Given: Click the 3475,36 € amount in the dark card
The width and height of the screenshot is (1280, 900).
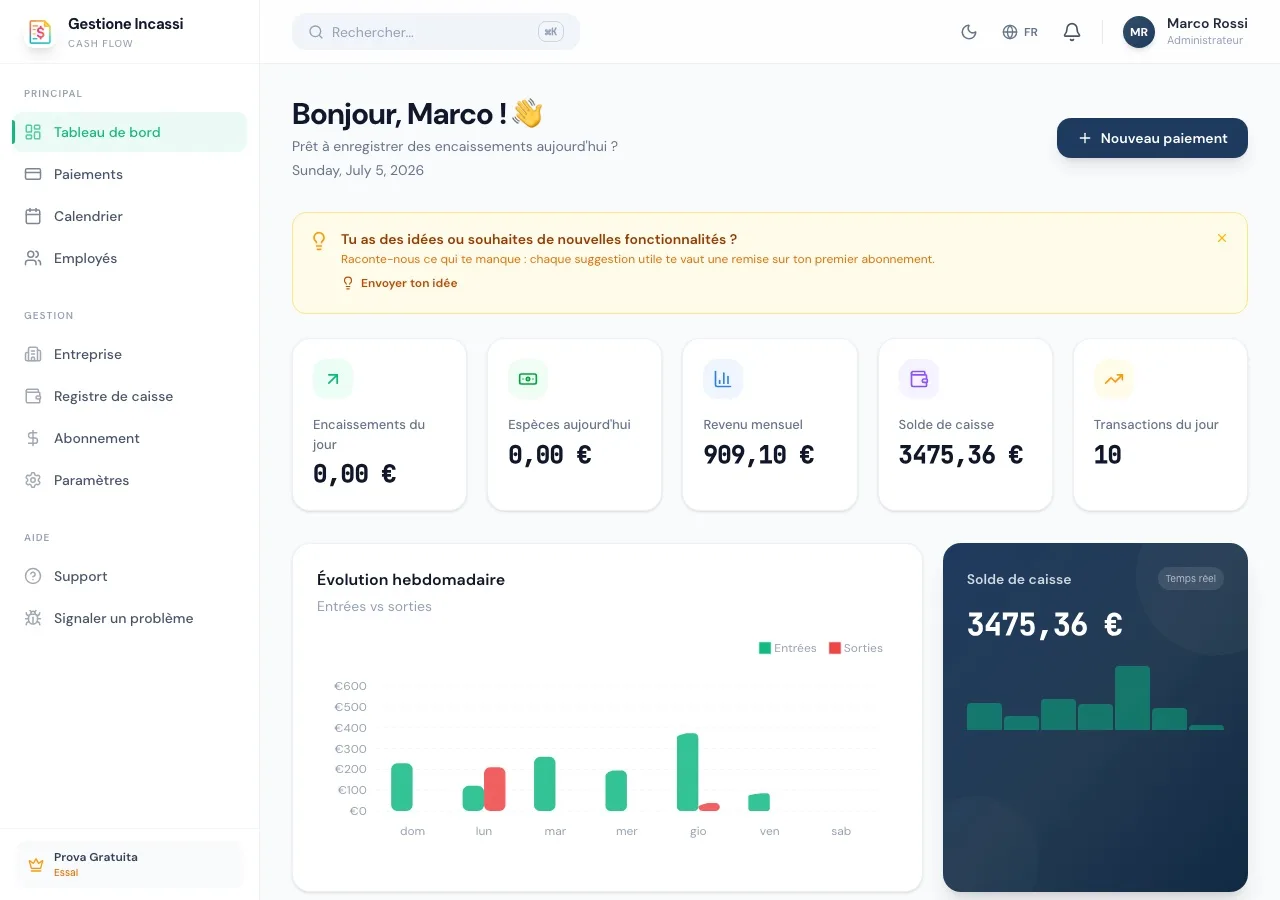Looking at the screenshot, I should pos(1045,625).
